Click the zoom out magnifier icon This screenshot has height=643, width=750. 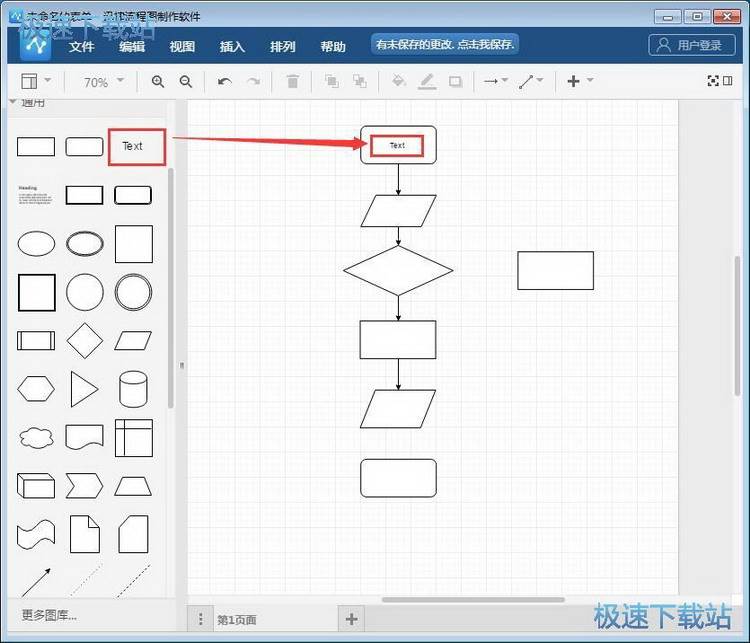click(186, 81)
